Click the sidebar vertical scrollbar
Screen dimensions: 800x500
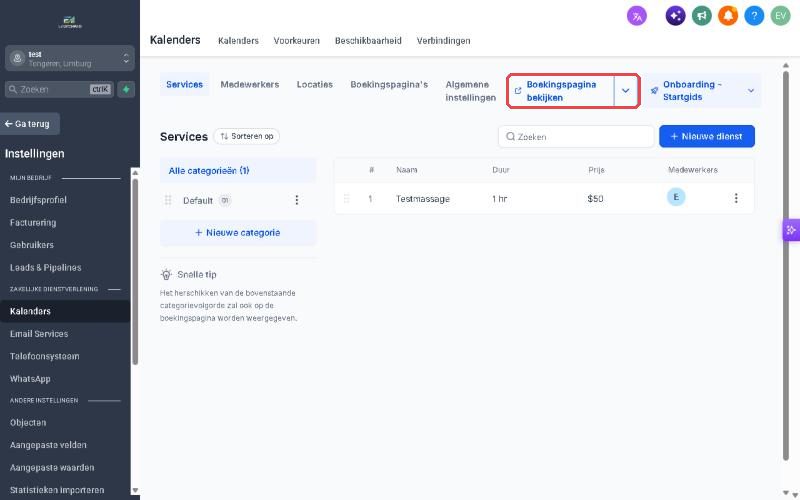[135, 270]
